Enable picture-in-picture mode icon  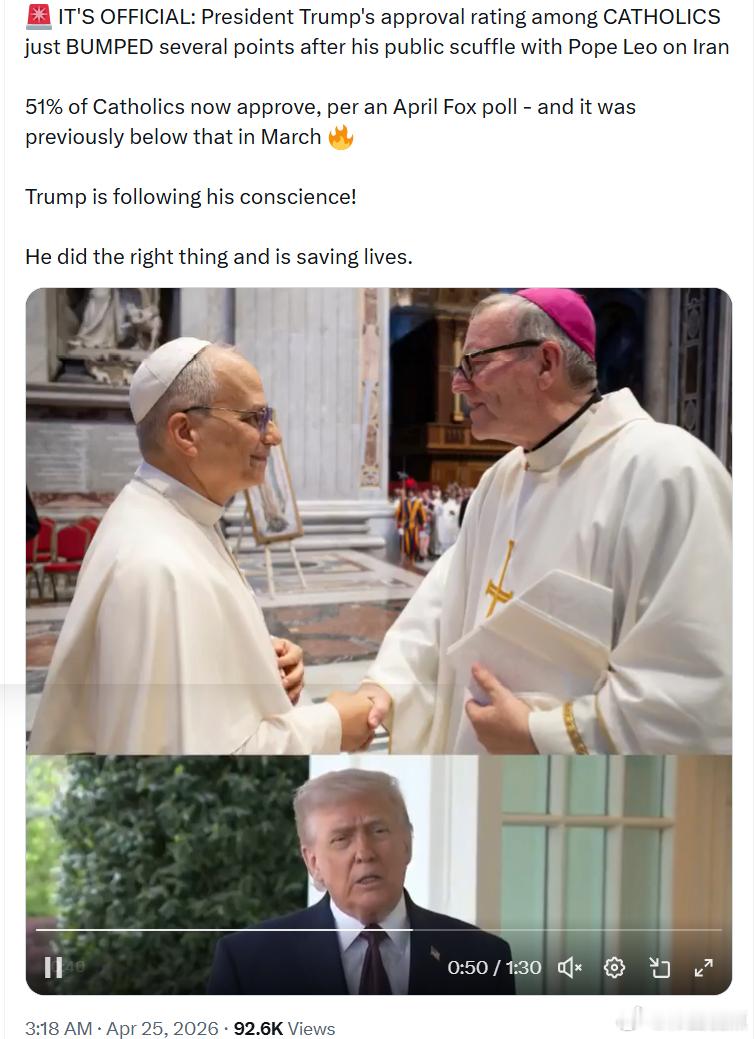click(659, 968)
